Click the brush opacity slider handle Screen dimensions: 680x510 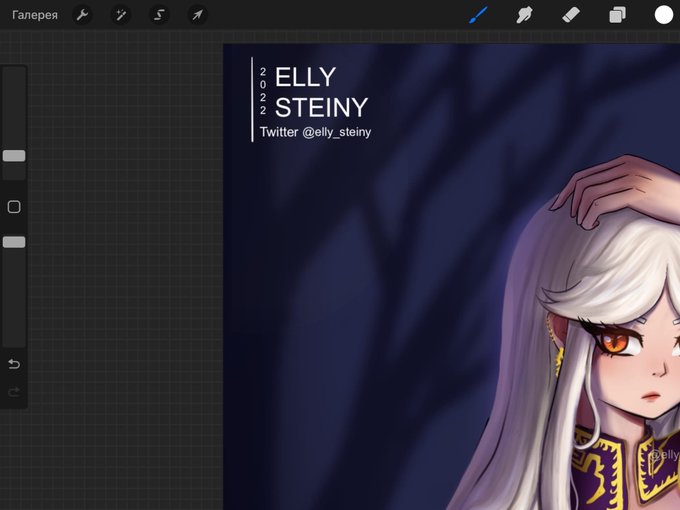(14, 242)
